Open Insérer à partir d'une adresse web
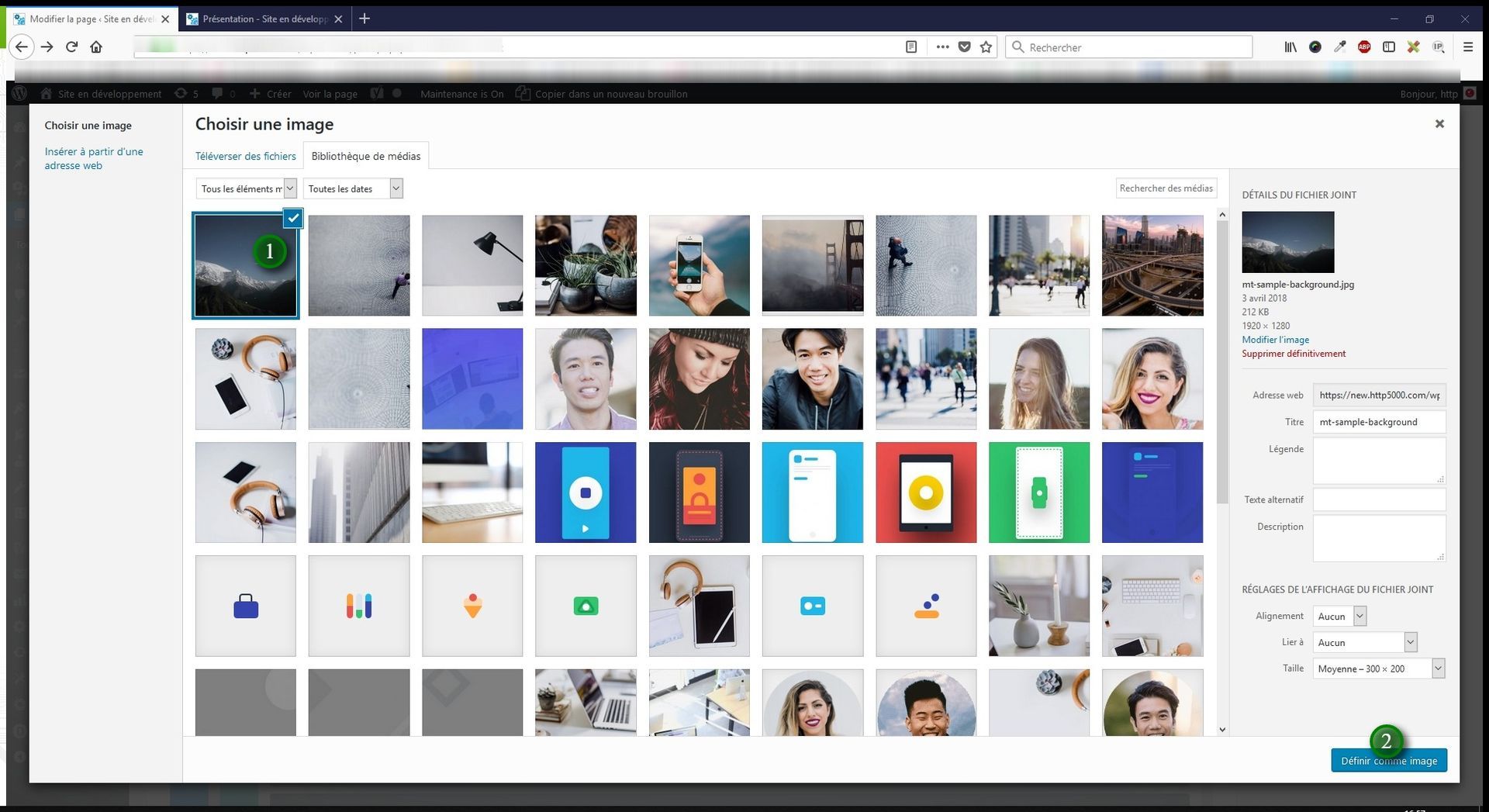The height and width of the screenshot is (812, 1489). point(94,158)
